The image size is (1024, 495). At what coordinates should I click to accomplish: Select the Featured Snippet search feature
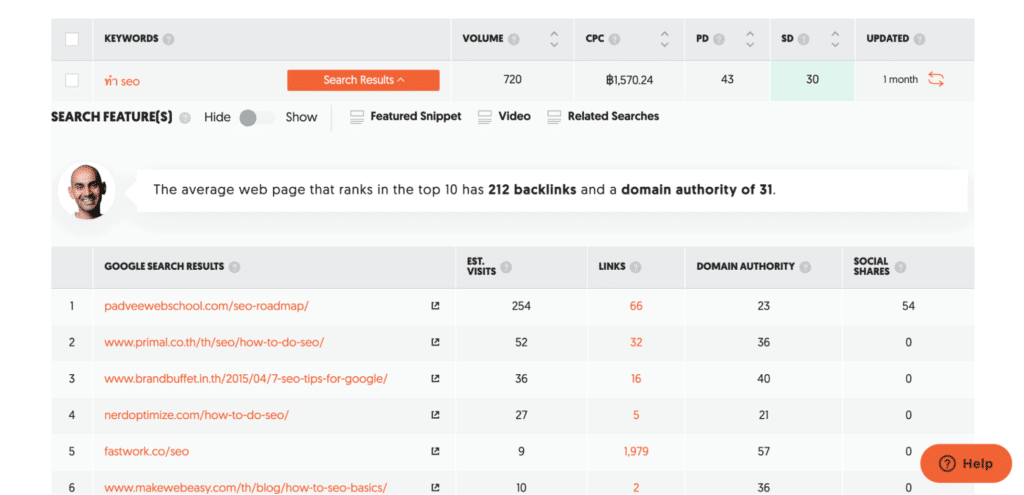point(405,117)
